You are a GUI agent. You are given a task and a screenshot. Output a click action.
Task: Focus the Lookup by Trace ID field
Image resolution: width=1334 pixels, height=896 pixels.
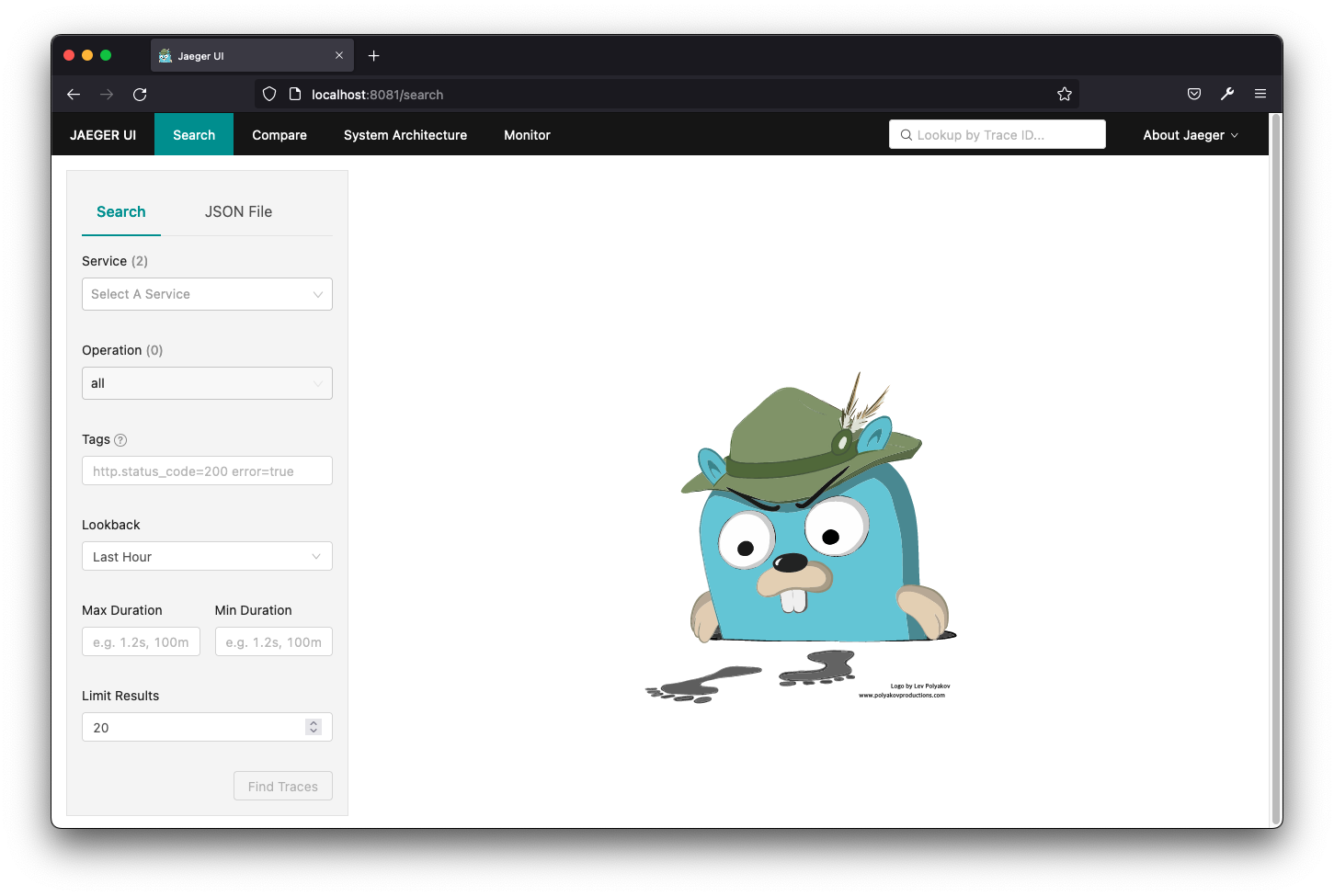[997, 134]
